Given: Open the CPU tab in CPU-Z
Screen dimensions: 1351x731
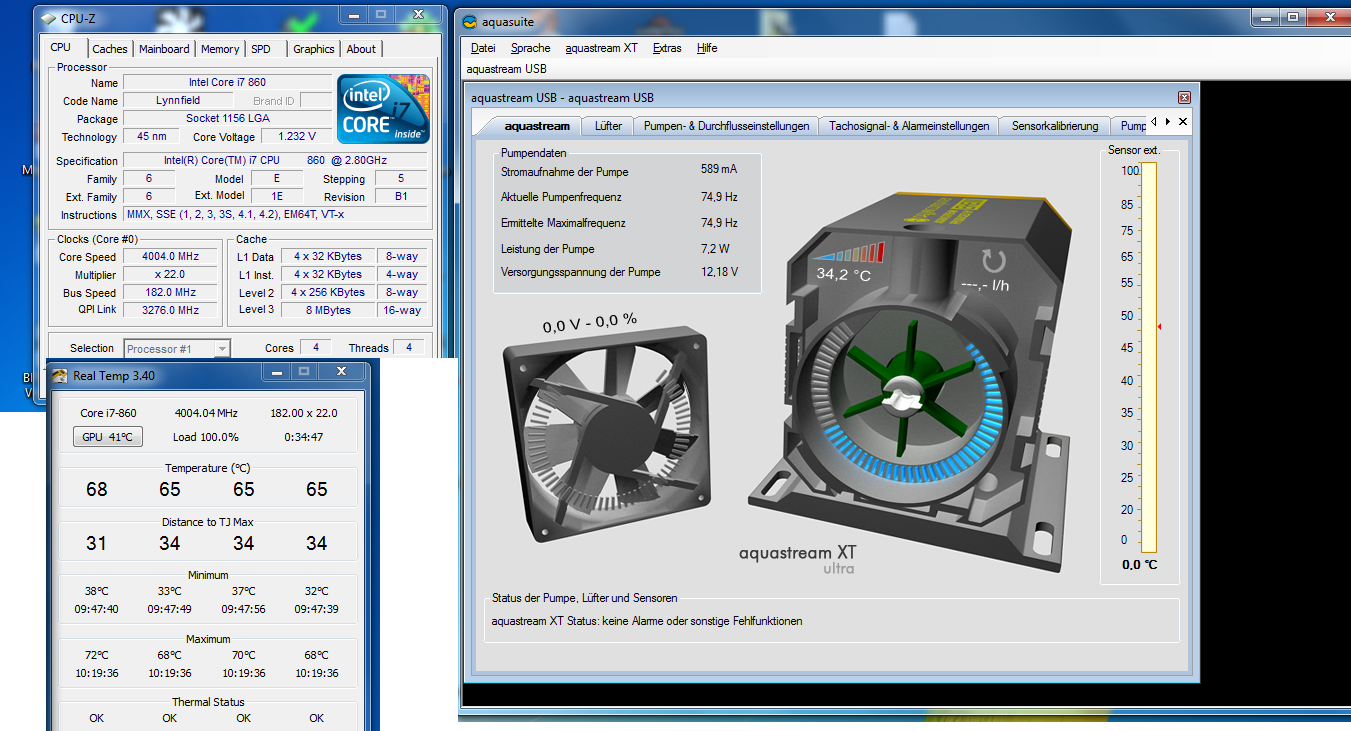Looking at the screenshot, I should [61, 47].
